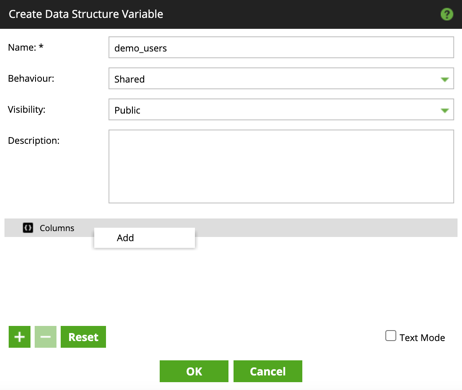The image size is (462, 390).
Task: Click the Name field containing demo_users
Action: point(281,47)
